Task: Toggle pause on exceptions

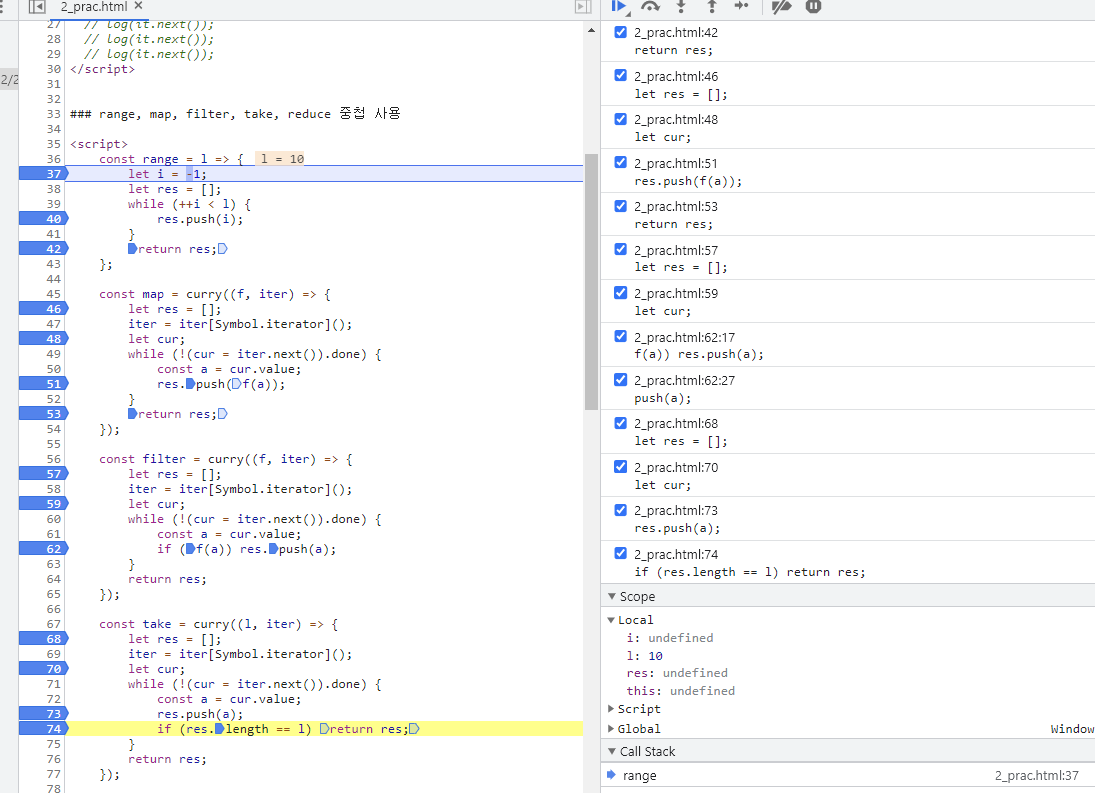Action: coord(814,6)
